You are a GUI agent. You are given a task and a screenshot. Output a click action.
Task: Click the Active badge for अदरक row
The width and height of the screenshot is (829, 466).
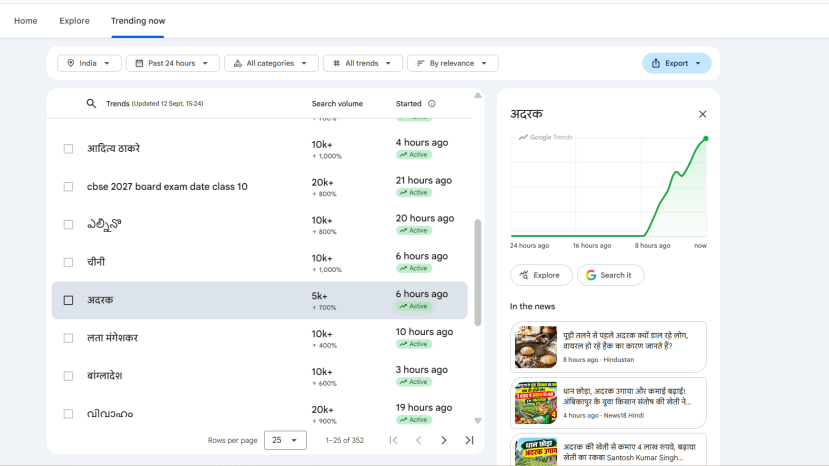(414, 306)
